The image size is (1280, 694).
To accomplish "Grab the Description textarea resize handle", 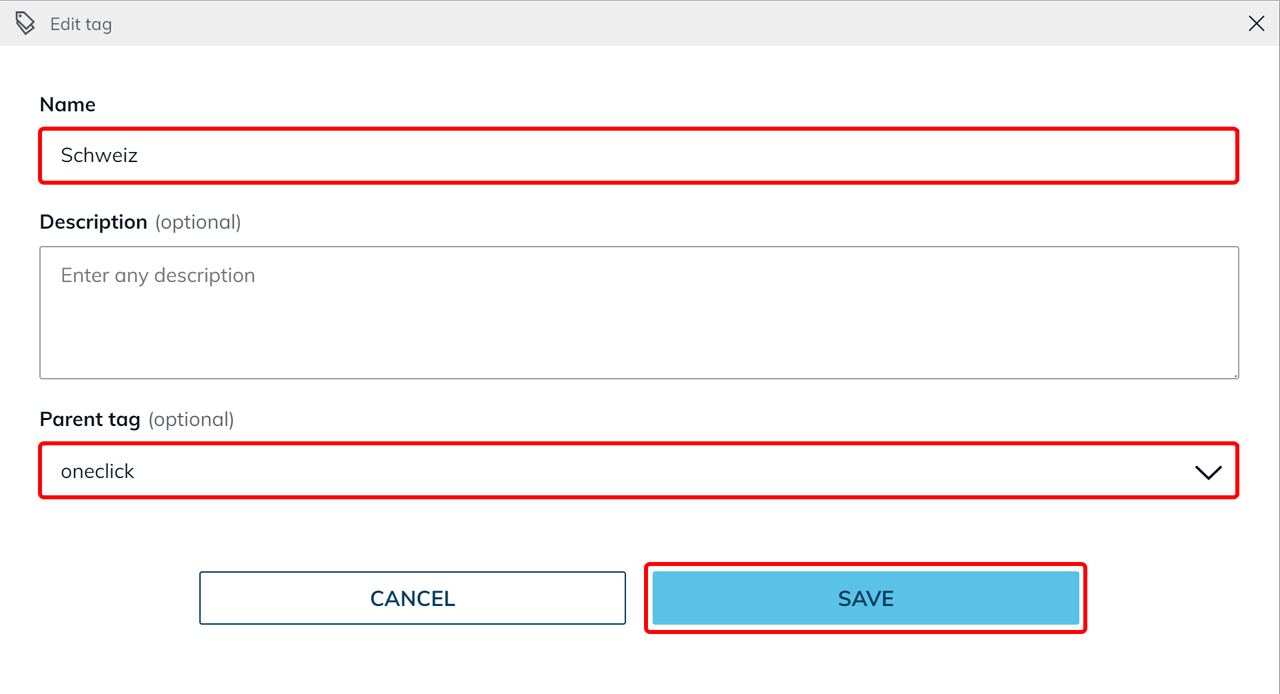I will [1234, 374].
